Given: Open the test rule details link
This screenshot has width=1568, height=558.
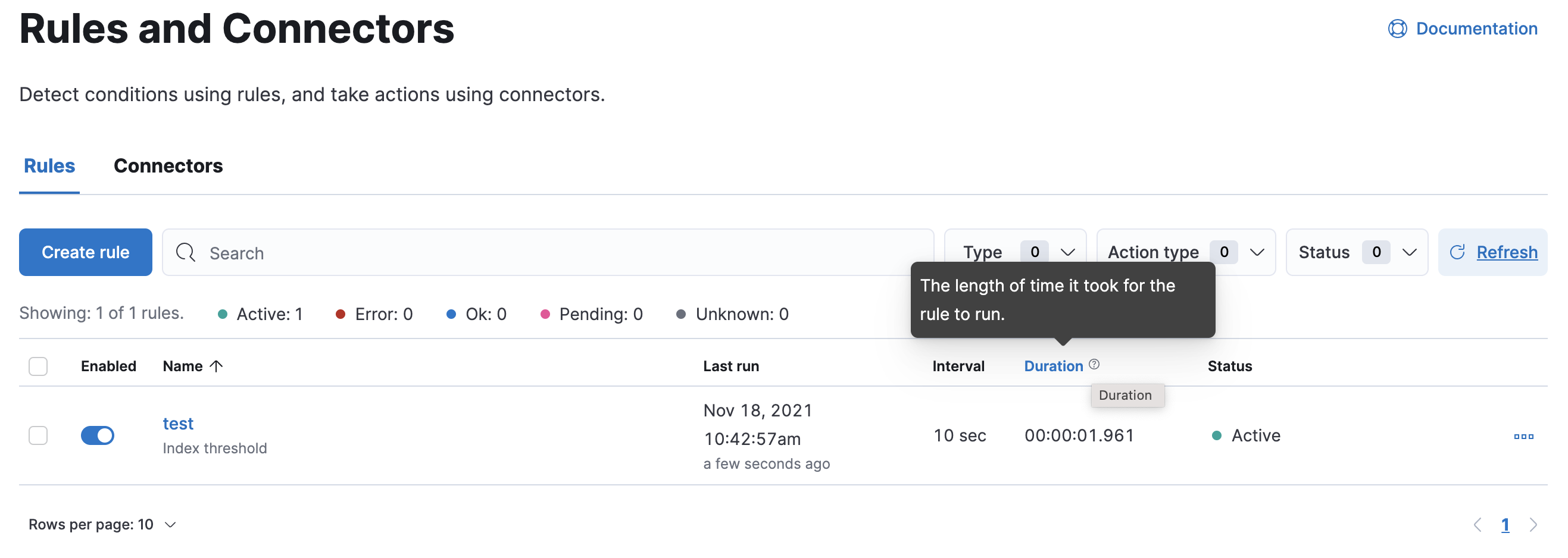Looking at the screenshot, I should 178,423.
